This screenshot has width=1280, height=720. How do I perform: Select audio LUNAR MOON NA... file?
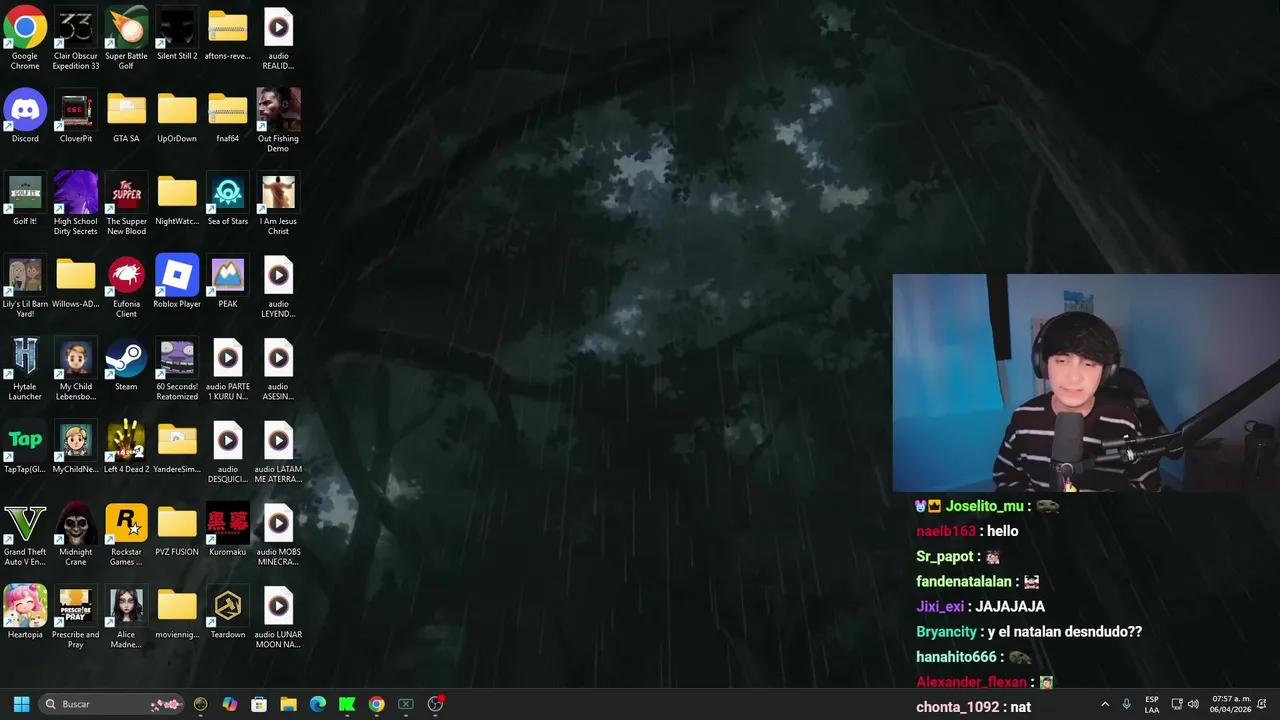click(278, 617)
